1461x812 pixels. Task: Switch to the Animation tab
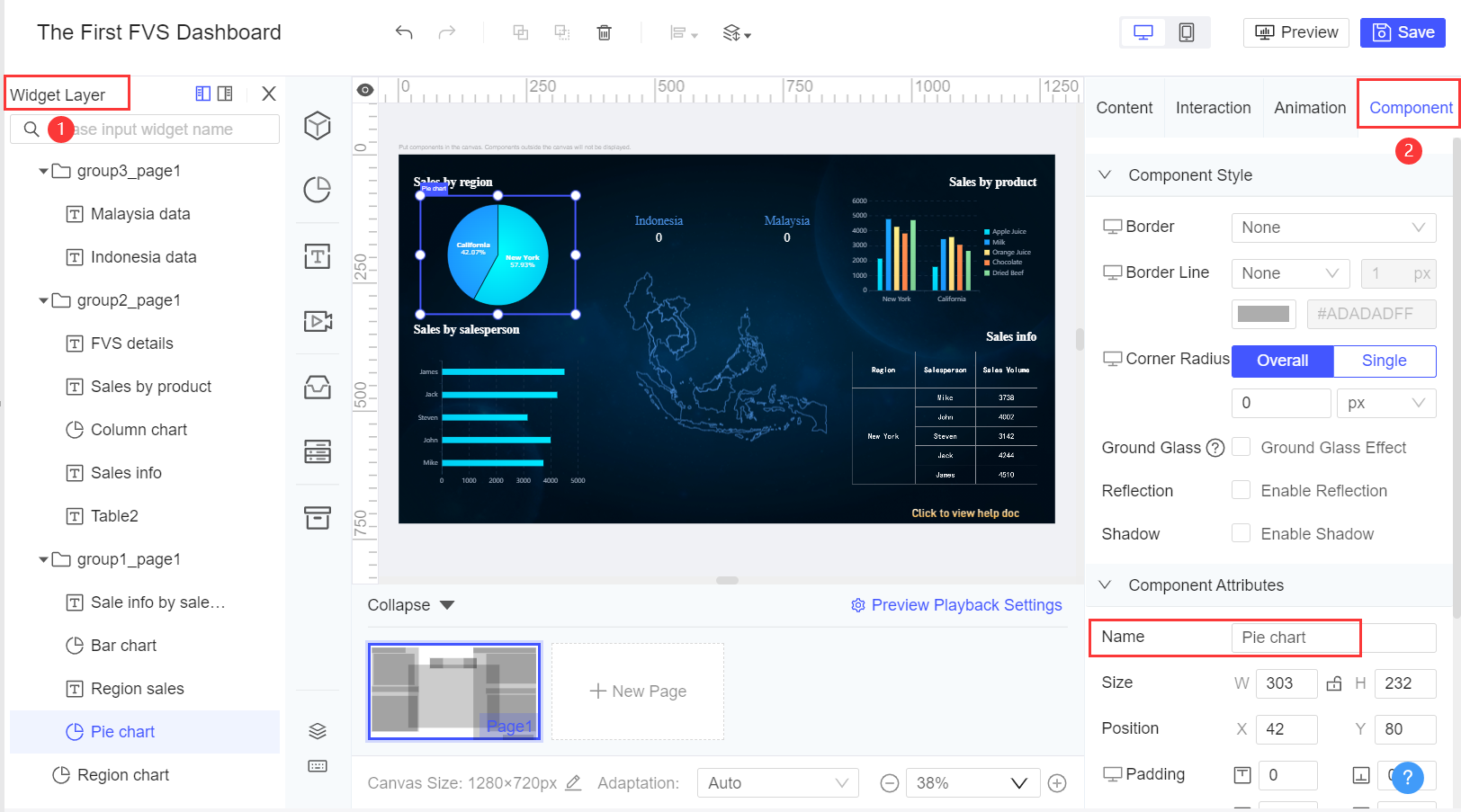coord(1309,107)
